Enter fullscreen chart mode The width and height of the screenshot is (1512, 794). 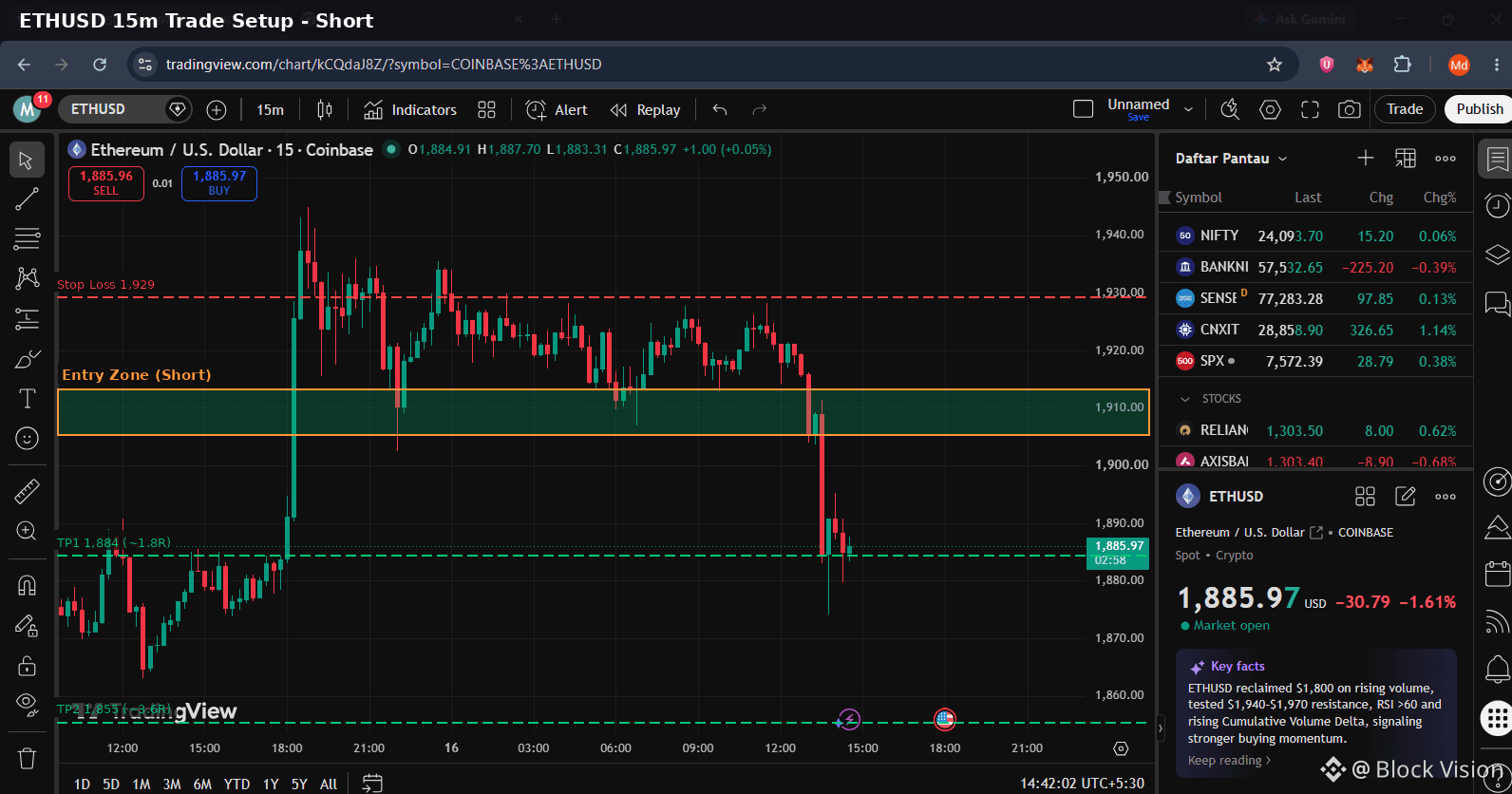pyautogui.click(x=1310, y=109)
